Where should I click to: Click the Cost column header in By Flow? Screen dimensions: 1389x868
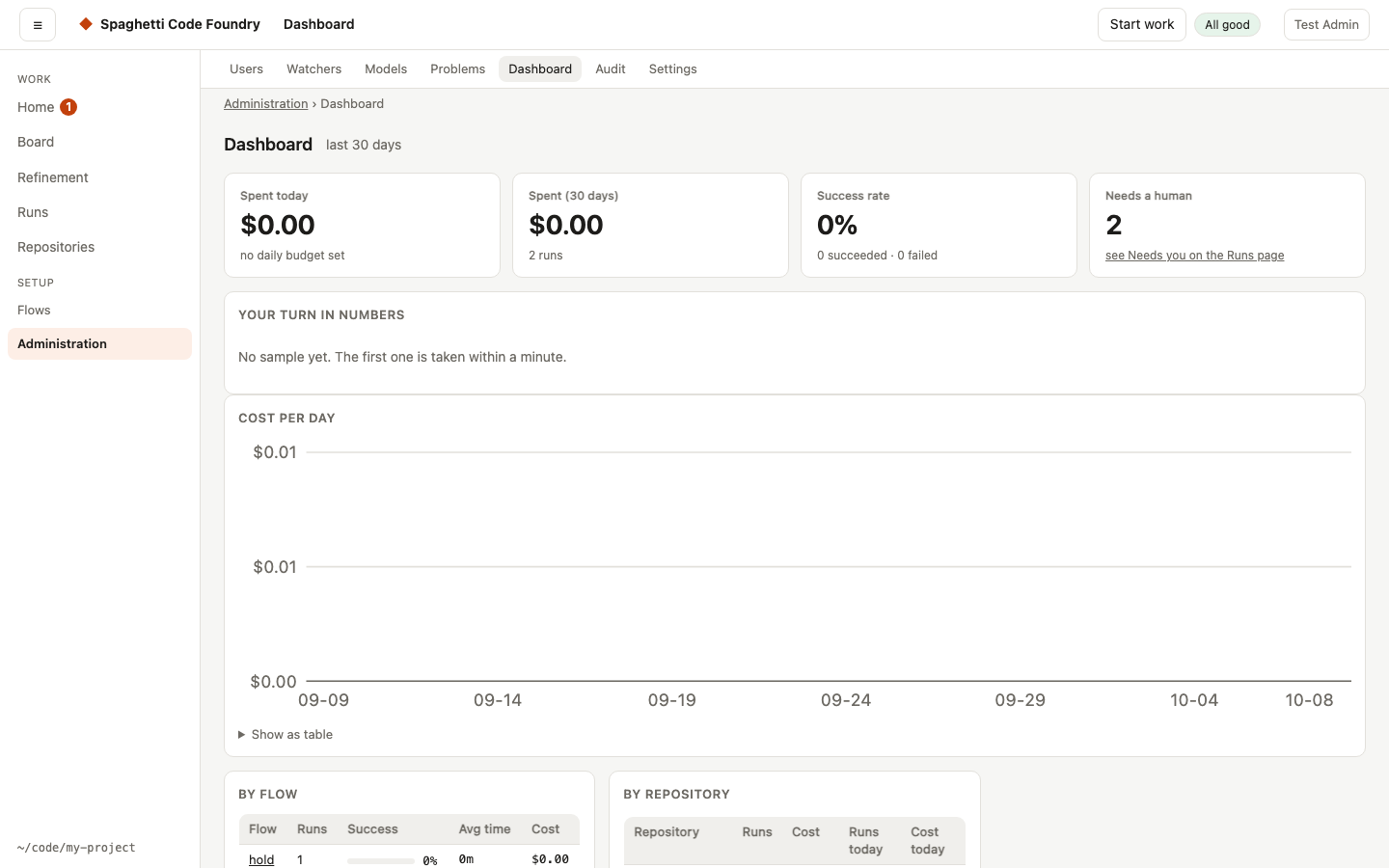545,829
